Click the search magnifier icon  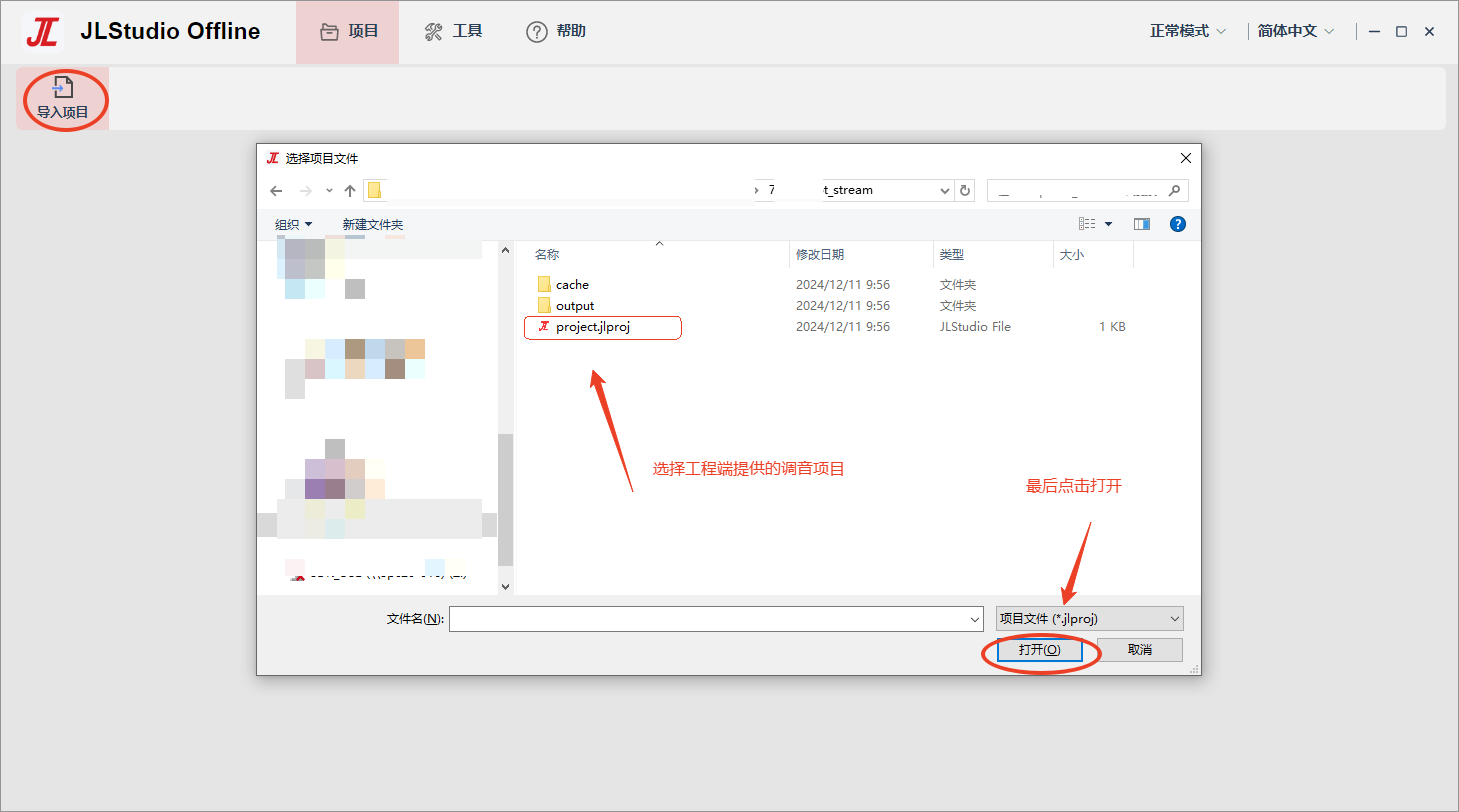point(1175,191)
